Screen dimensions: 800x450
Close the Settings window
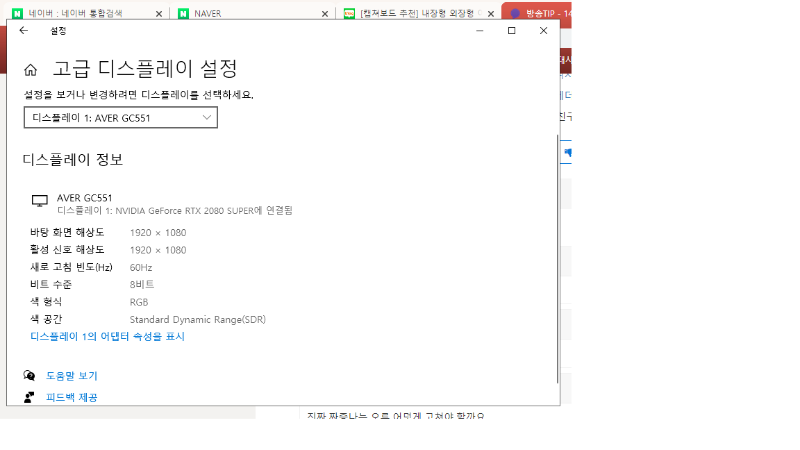click(x=543, y=31)
